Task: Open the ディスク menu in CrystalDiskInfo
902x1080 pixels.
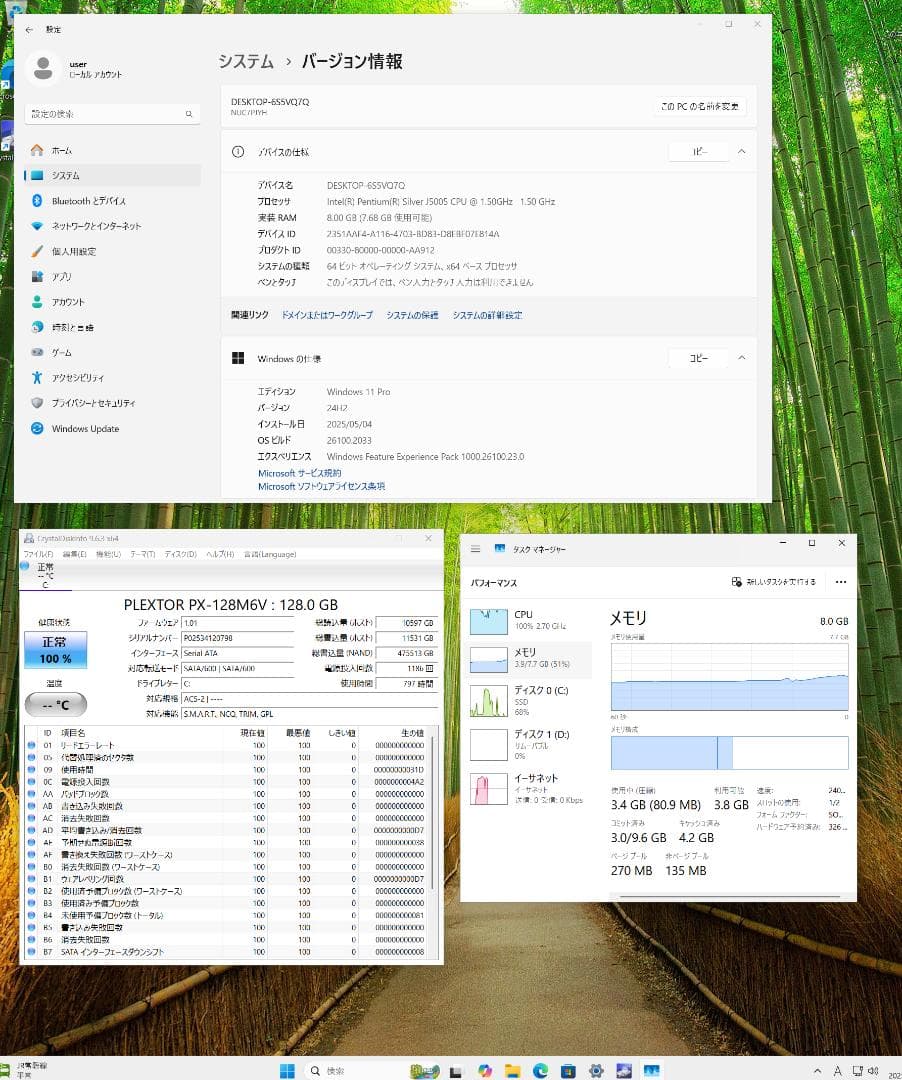Action: pos(182,554)
